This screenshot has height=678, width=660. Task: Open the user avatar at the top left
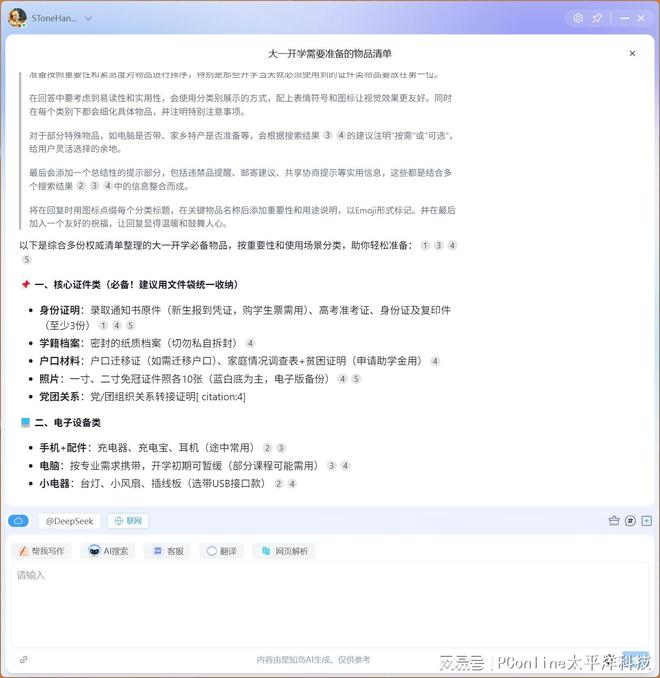(x=17, y=18)
